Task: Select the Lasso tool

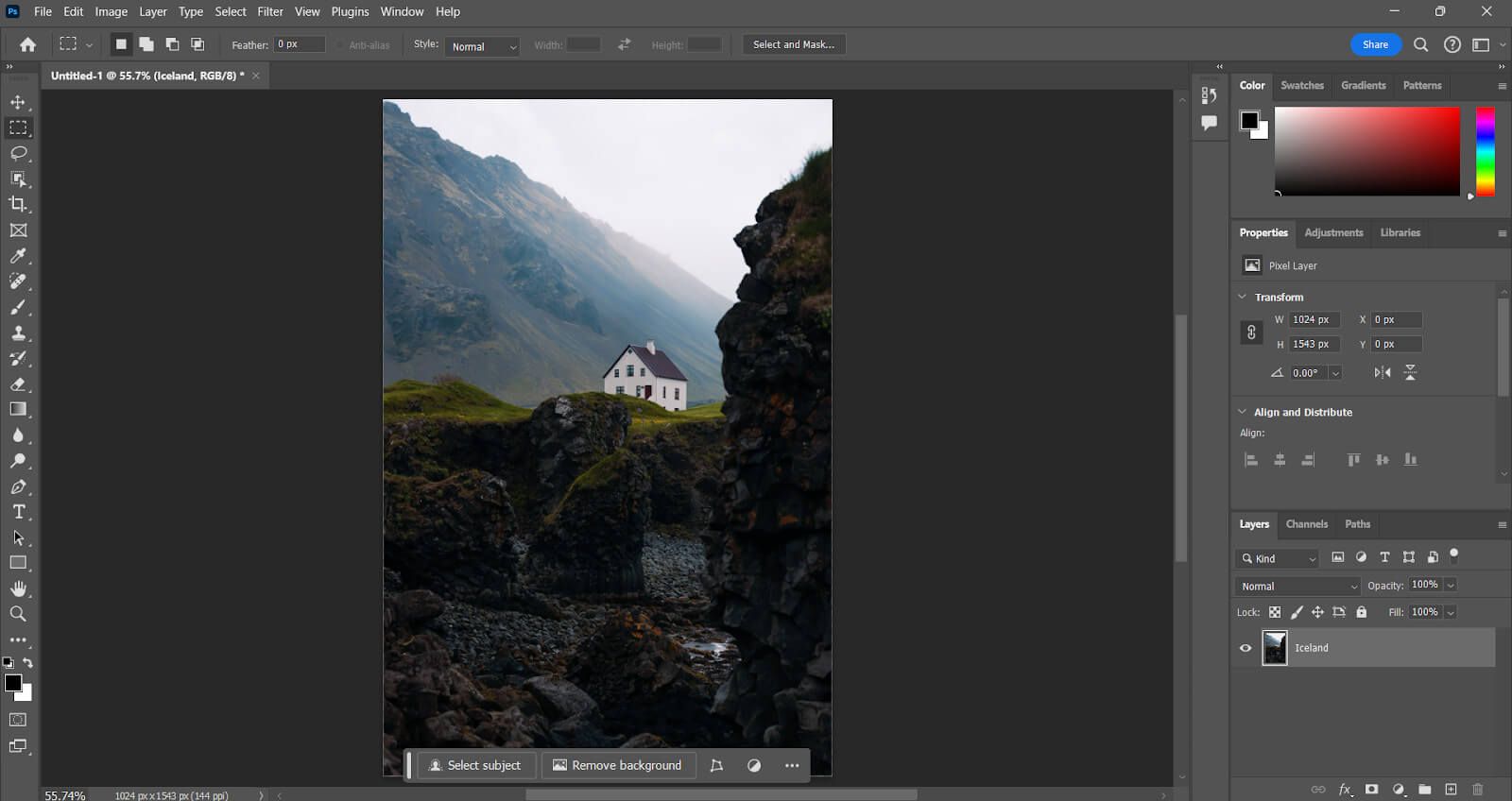Action: (x=18, y=153)
